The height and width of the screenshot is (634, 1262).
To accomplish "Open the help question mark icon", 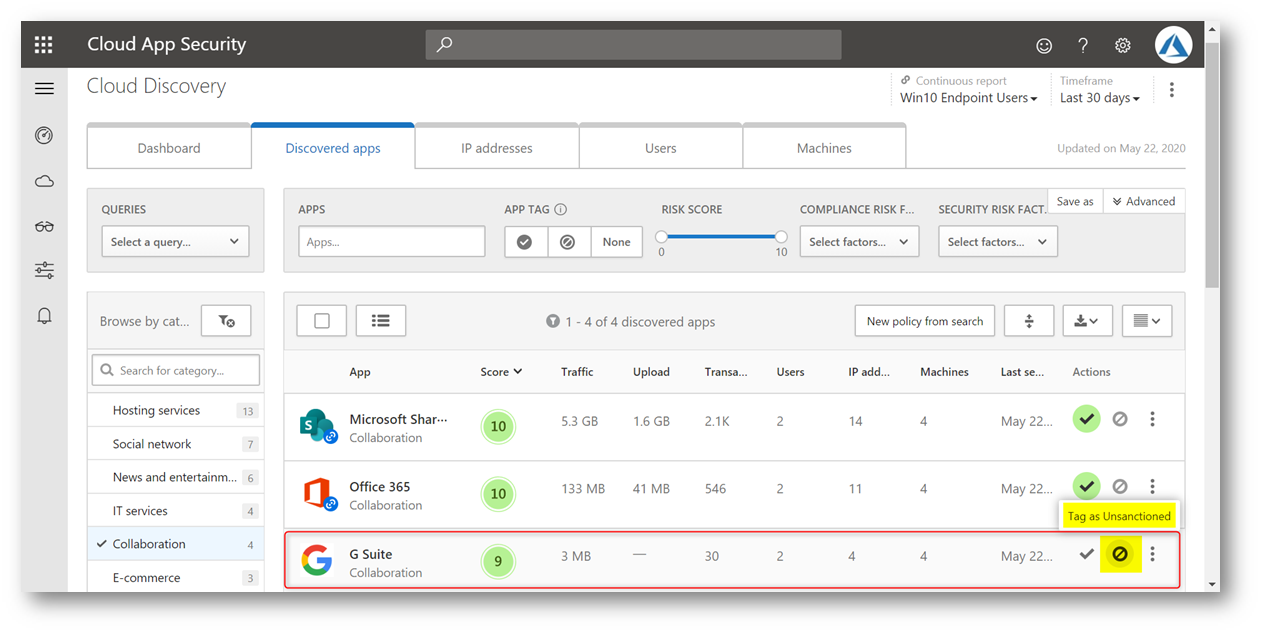I will (1083, 45).
